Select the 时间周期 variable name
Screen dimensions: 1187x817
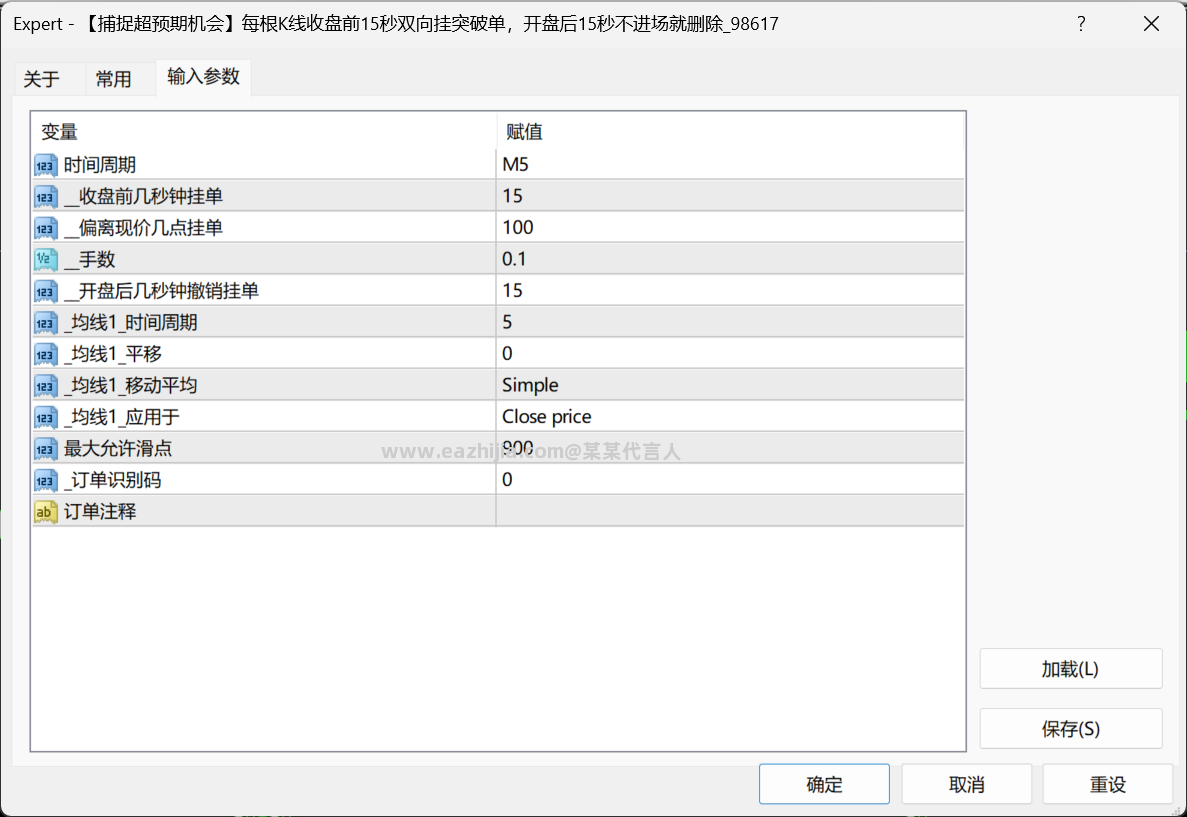pos(100,165)
